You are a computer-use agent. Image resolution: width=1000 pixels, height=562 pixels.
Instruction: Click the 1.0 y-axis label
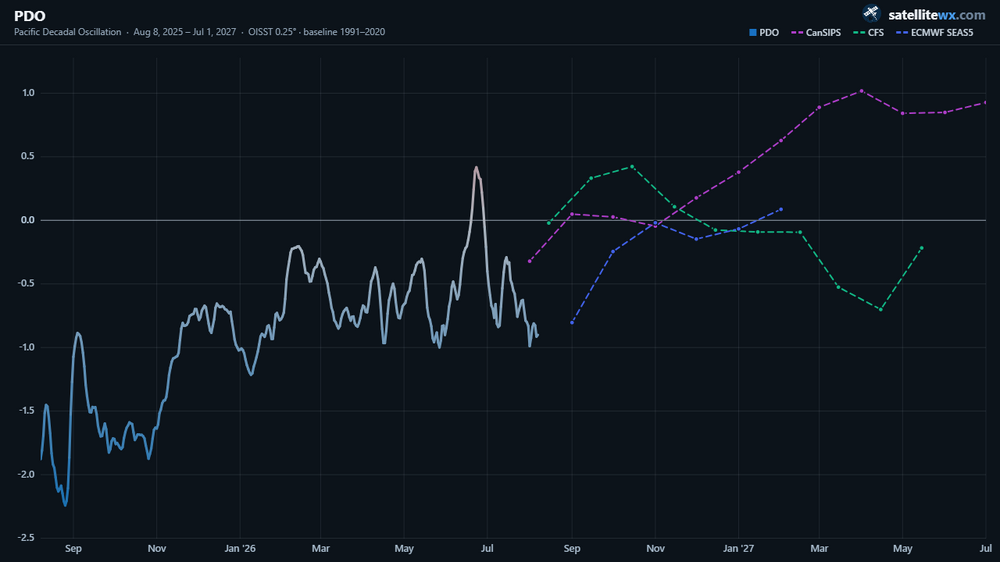pyautogui.click(x=28, y=93)
